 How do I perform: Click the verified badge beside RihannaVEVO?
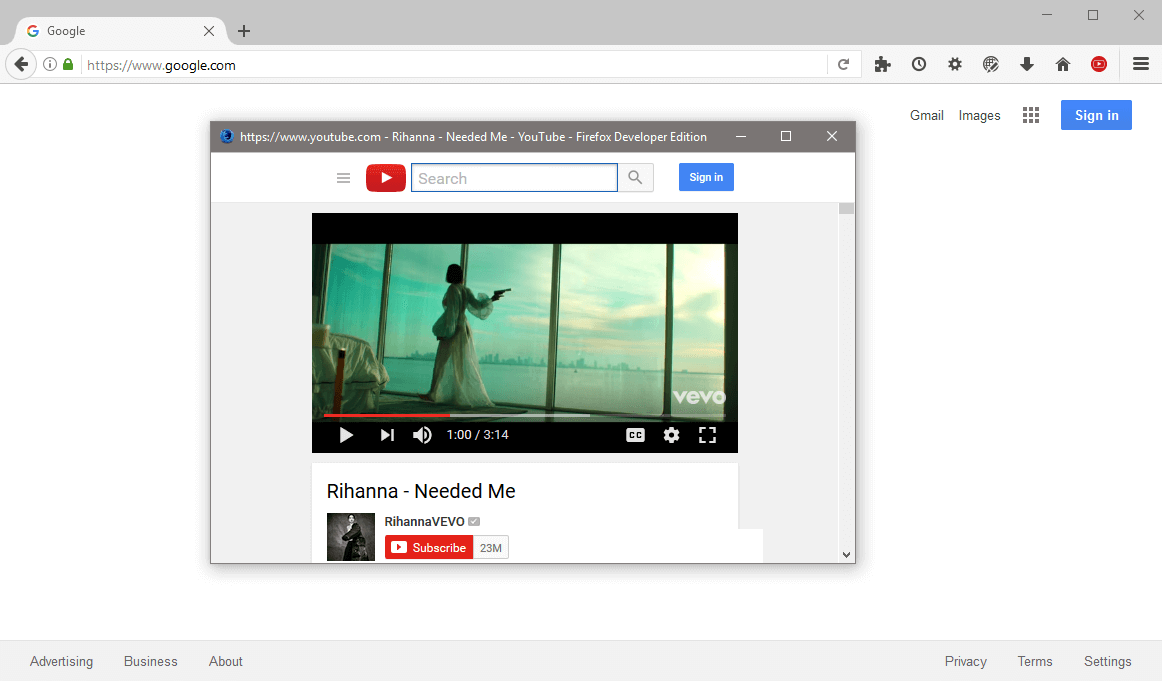pos(474,522)
